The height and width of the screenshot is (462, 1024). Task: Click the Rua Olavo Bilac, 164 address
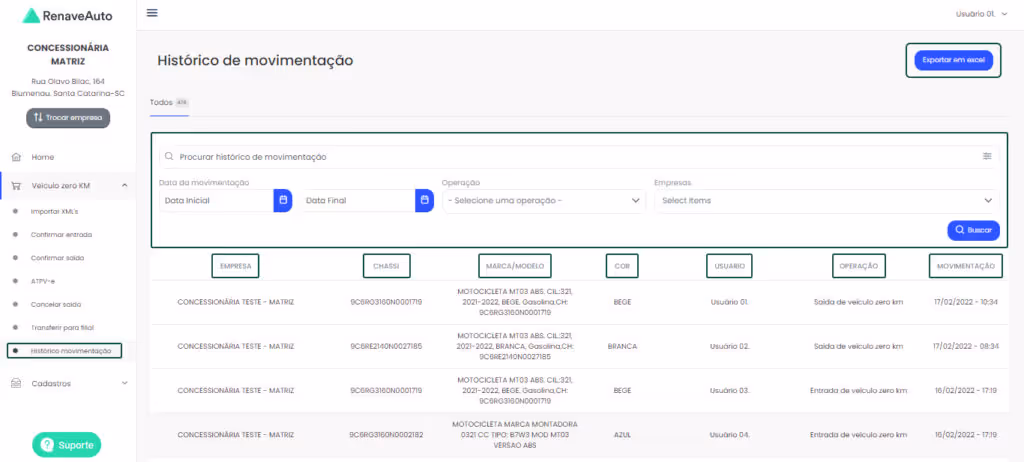pos(68,82)
